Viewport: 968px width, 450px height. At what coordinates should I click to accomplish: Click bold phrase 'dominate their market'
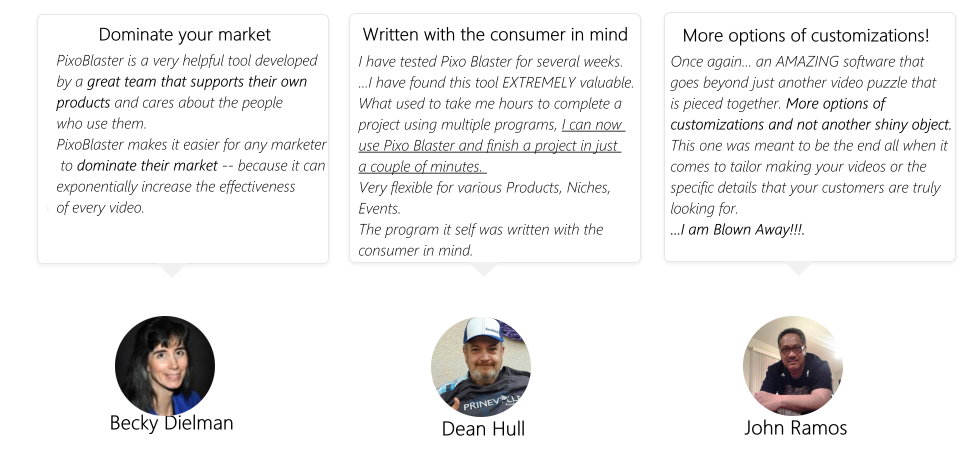147,165
